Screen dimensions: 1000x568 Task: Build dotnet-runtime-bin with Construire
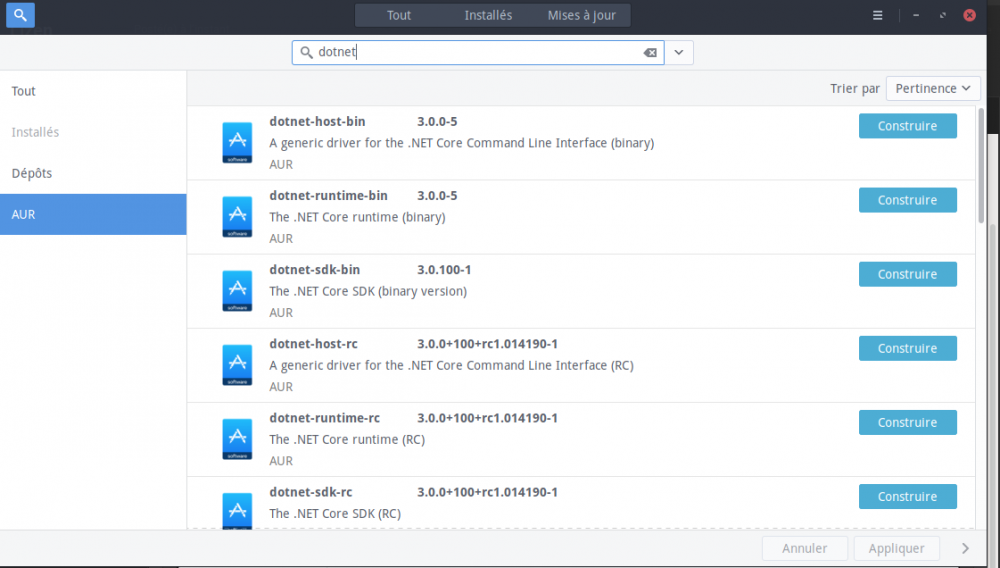(x=908, y=200)
